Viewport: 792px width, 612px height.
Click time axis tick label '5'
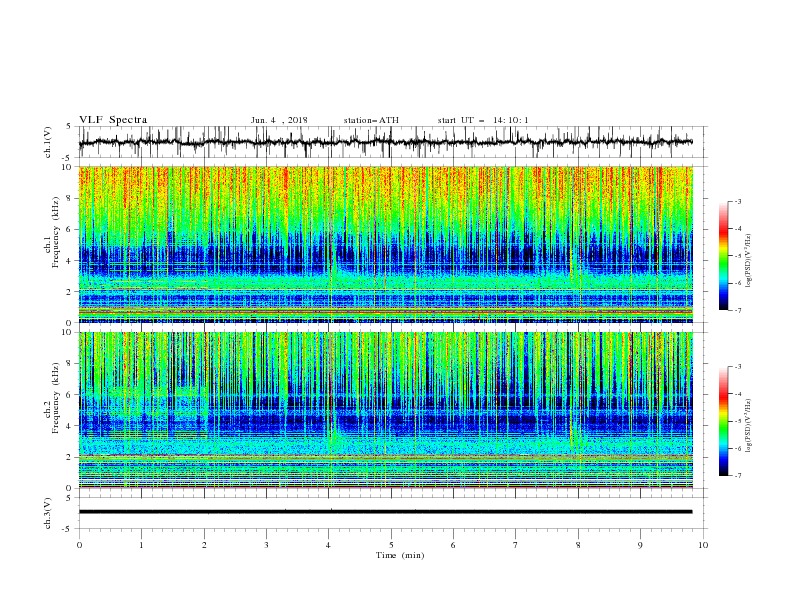pos(391,545)
